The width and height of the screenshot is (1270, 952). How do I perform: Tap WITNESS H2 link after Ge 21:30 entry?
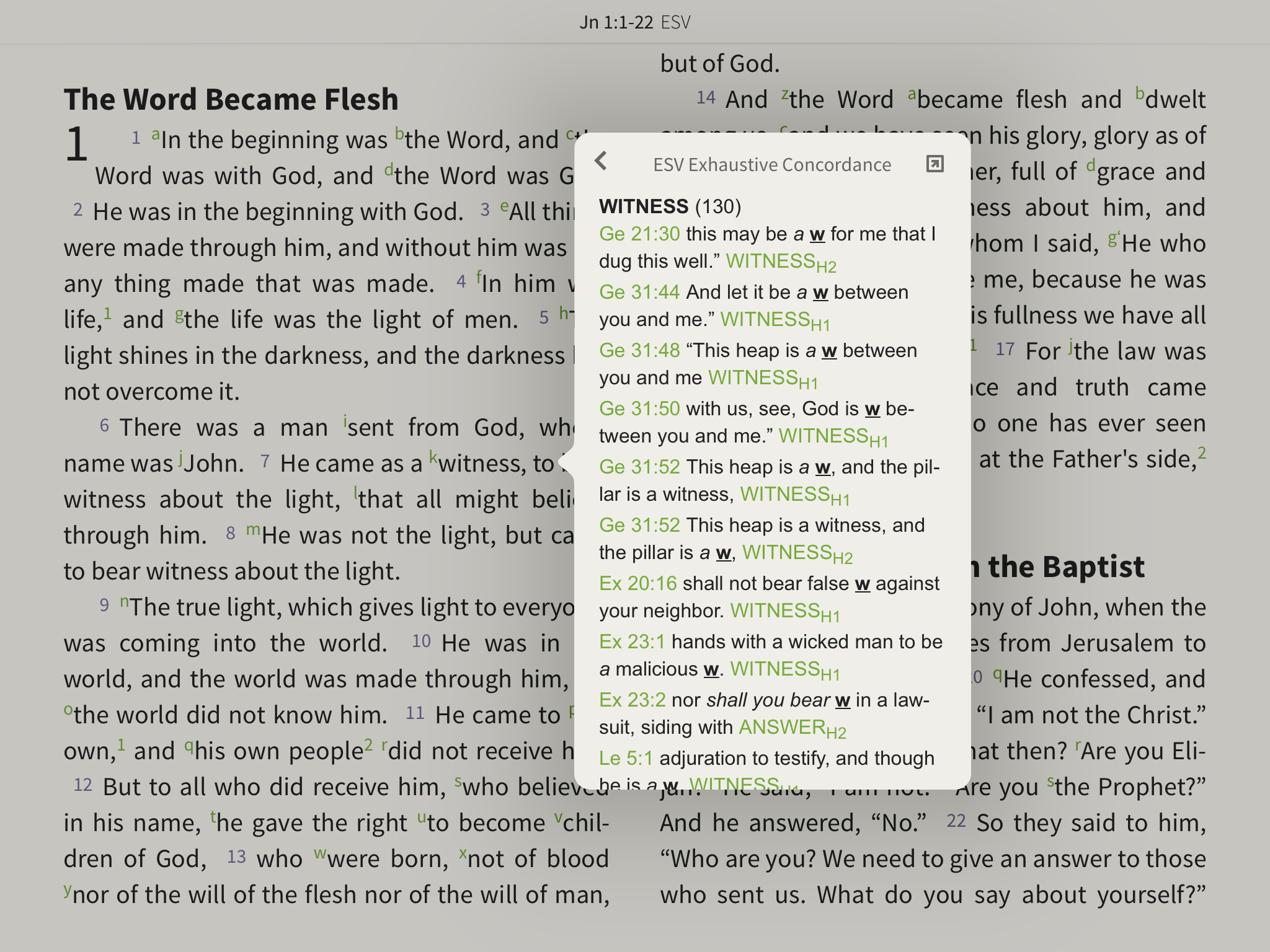(781, 262)
